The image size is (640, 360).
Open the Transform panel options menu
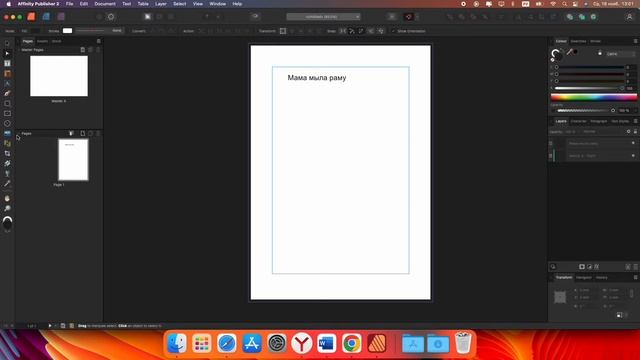[x=635, y=278]
